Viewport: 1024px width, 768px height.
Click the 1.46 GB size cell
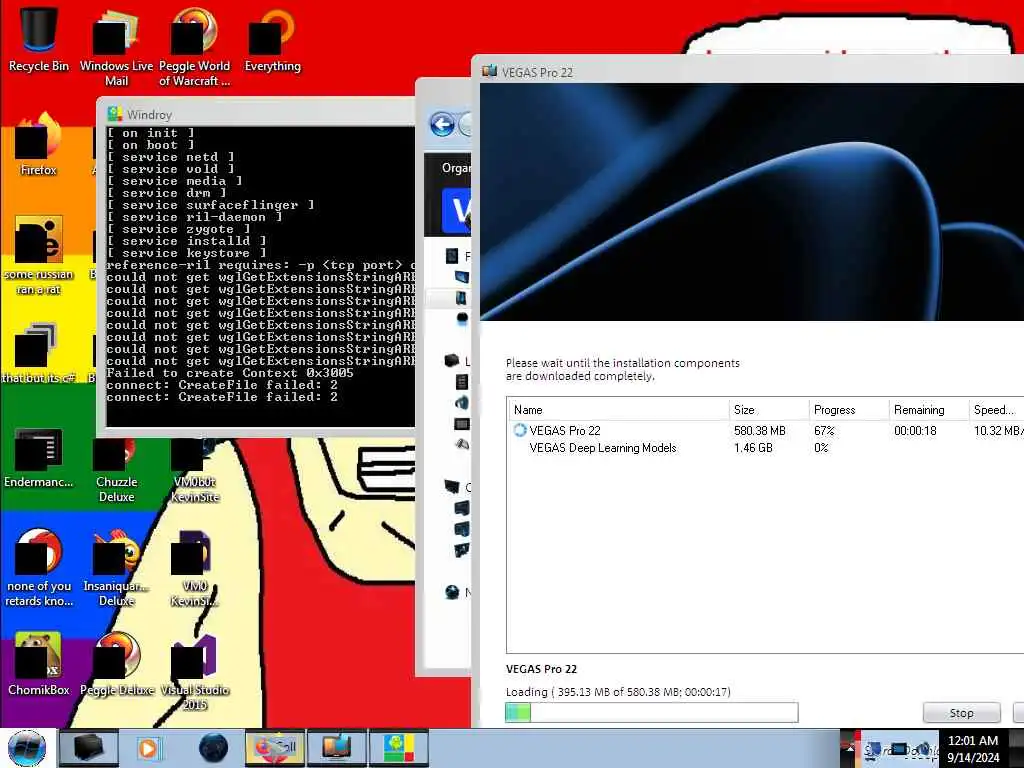pos(753,447)
